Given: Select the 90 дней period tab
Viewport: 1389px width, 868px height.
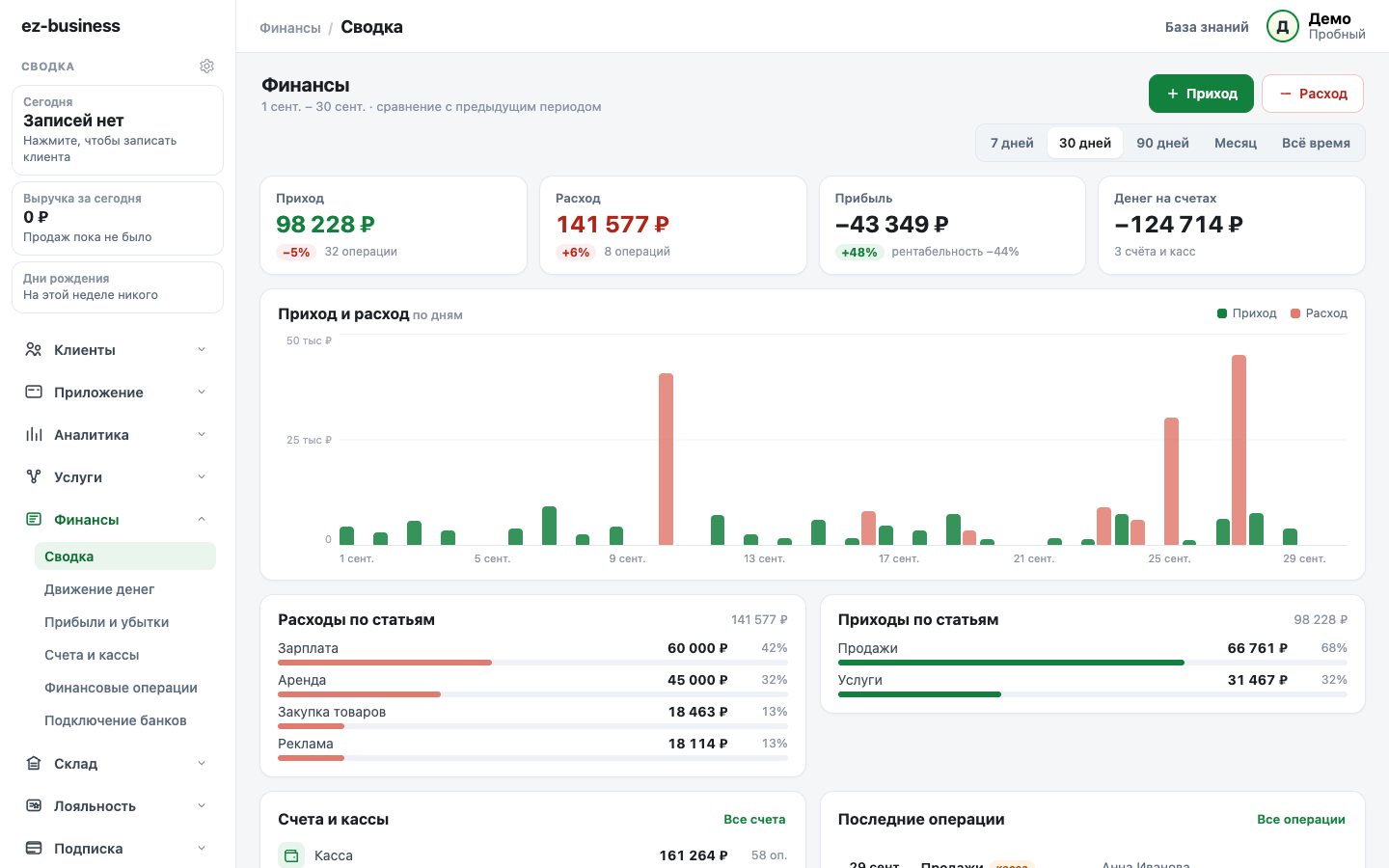Looking at the screenshot, I should coord(1162,143).
